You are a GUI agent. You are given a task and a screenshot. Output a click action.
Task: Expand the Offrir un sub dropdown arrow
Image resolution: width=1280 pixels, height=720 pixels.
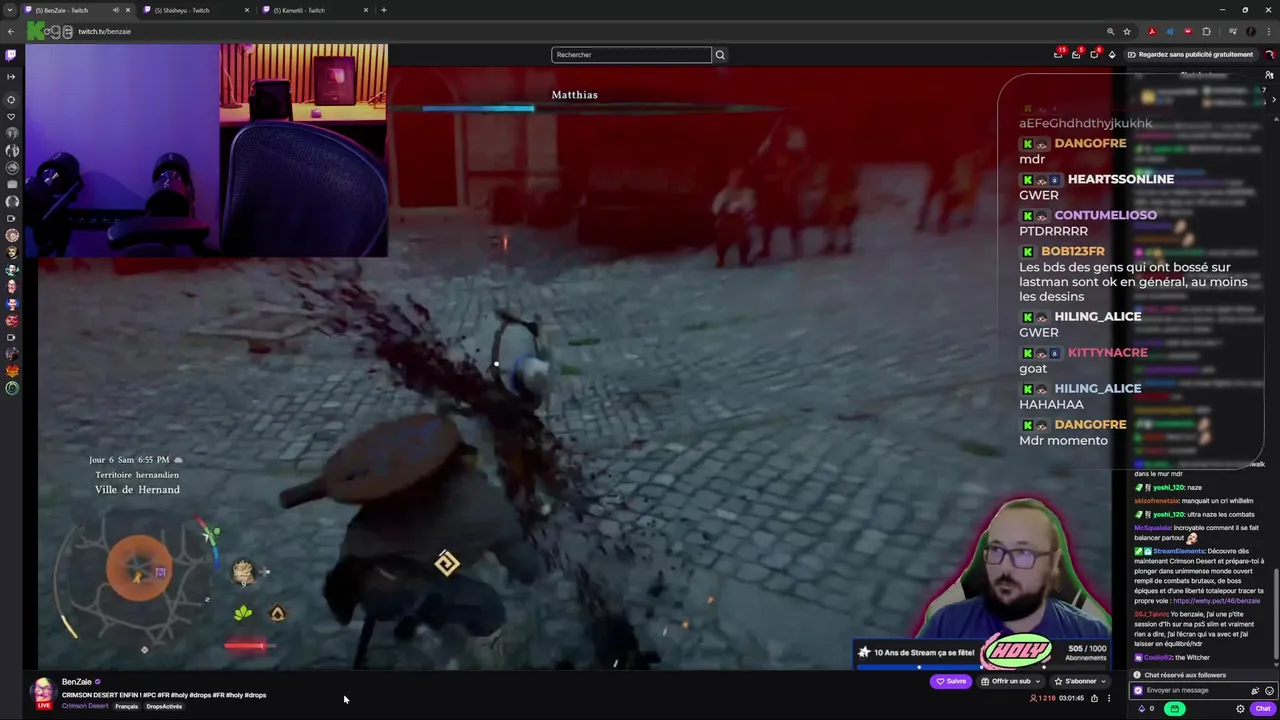pyautogui.click(x=1038, y=681)
